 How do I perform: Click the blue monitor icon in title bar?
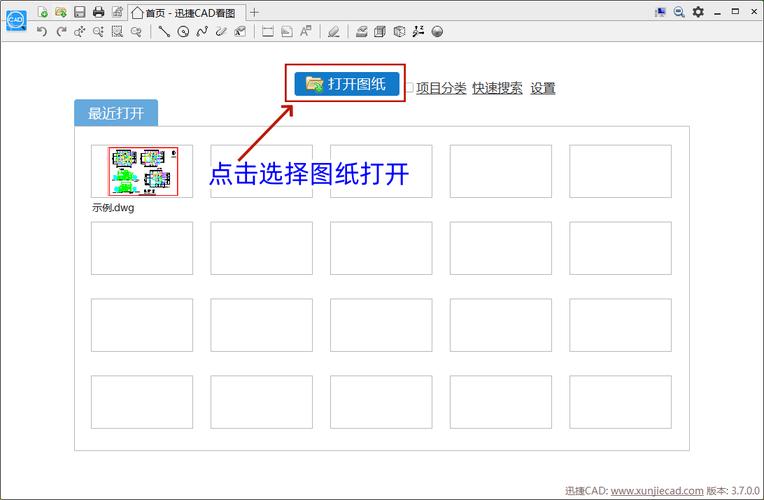(x=660, y=12)
